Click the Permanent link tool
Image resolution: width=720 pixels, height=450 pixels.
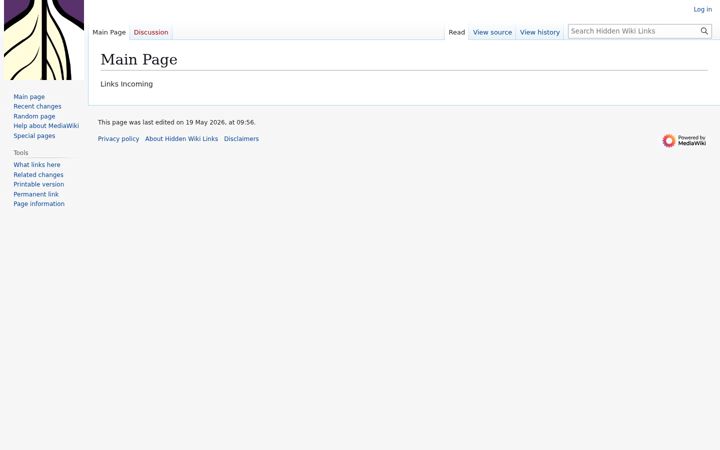point(36,194)
